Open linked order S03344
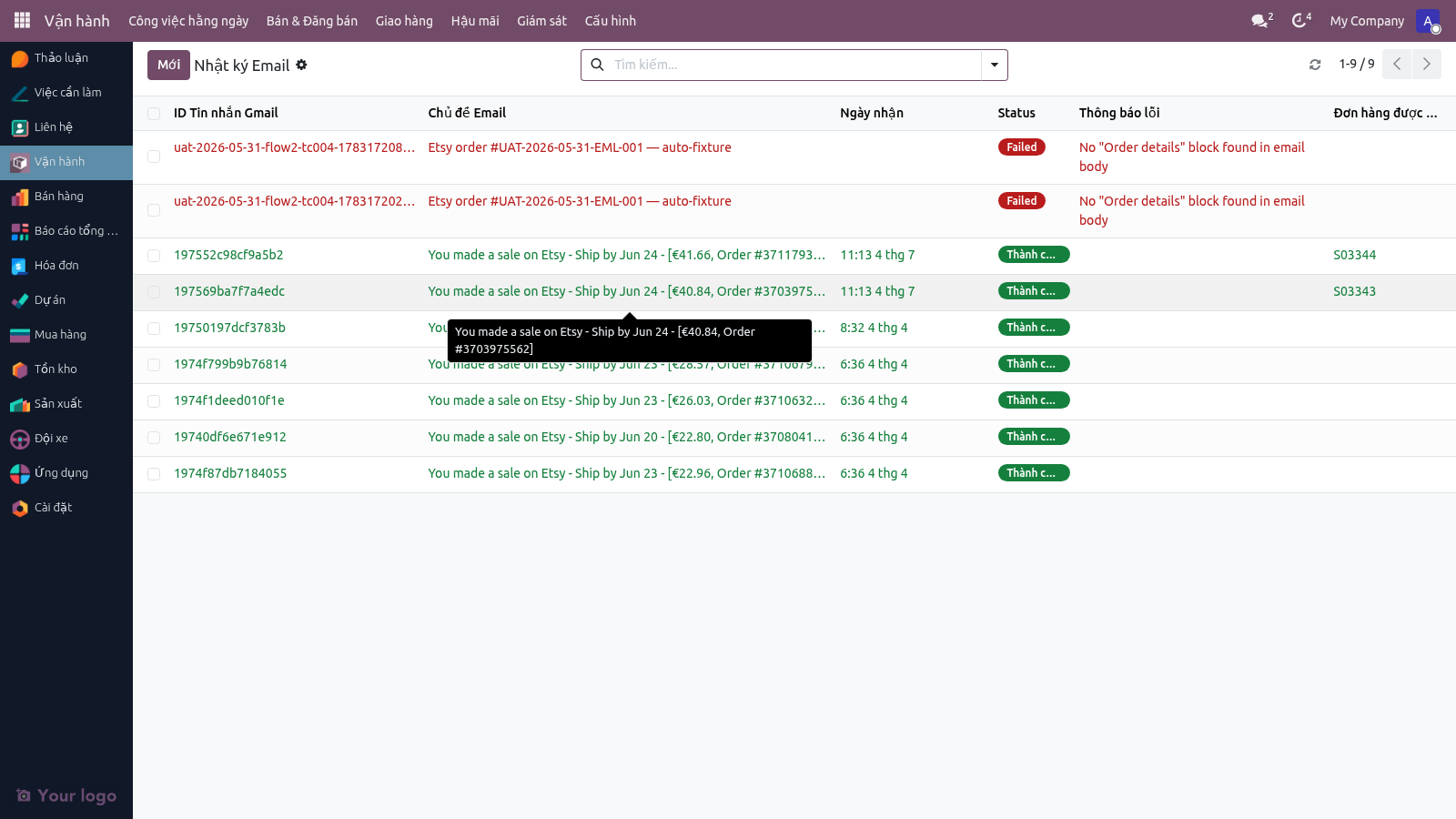Screen dimensions: 1456x819 (1354, 255)
